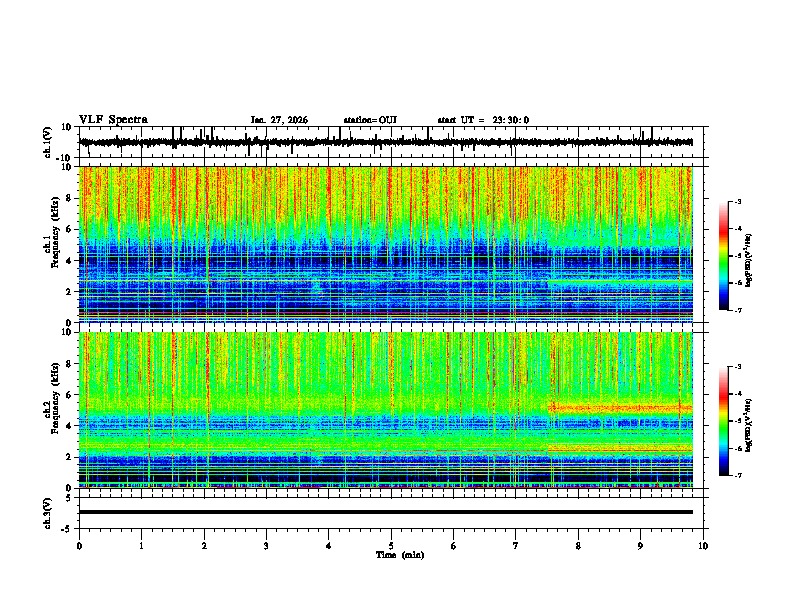This screenshot has height=612, width=792.
Task: Pick the ch.1 spectrogram color bar
Action: pos(724,256)
